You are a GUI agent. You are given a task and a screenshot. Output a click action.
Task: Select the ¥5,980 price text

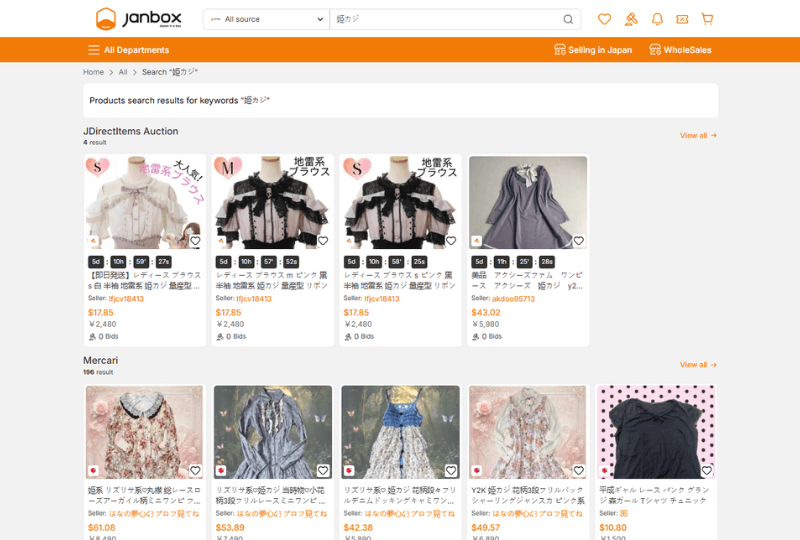pos(486,324)
